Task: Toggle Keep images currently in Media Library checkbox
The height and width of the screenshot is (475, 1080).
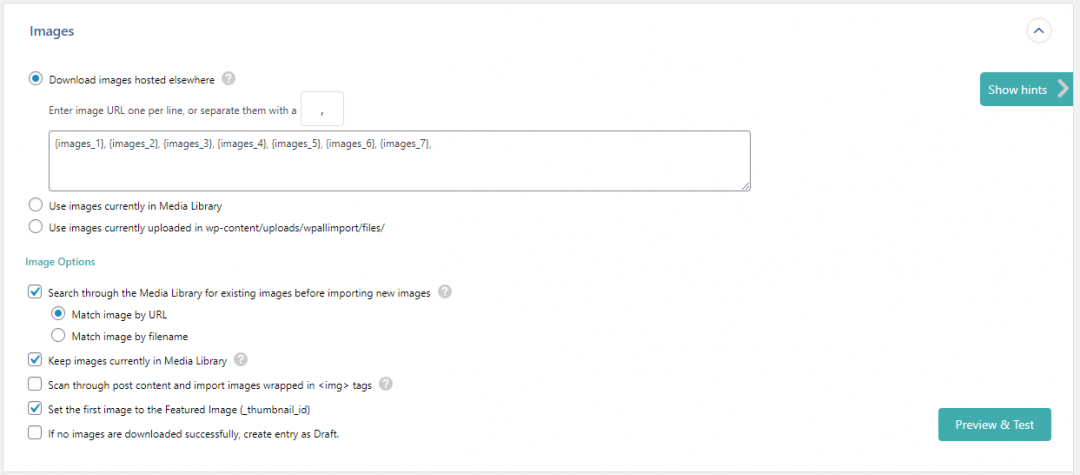Action: 36,360
